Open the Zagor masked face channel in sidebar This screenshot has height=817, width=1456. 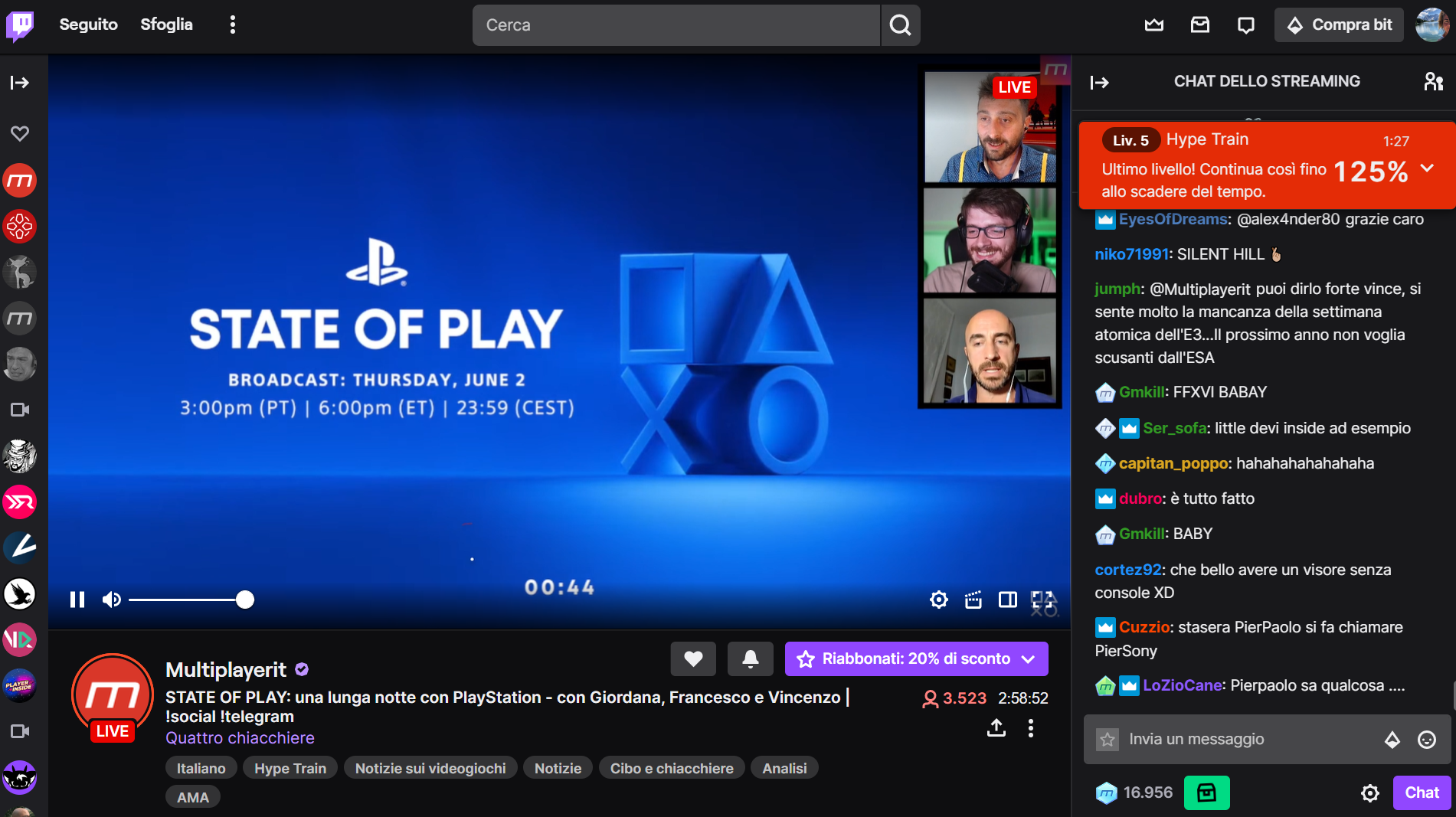pyautogui.click(x=20, y=456)
